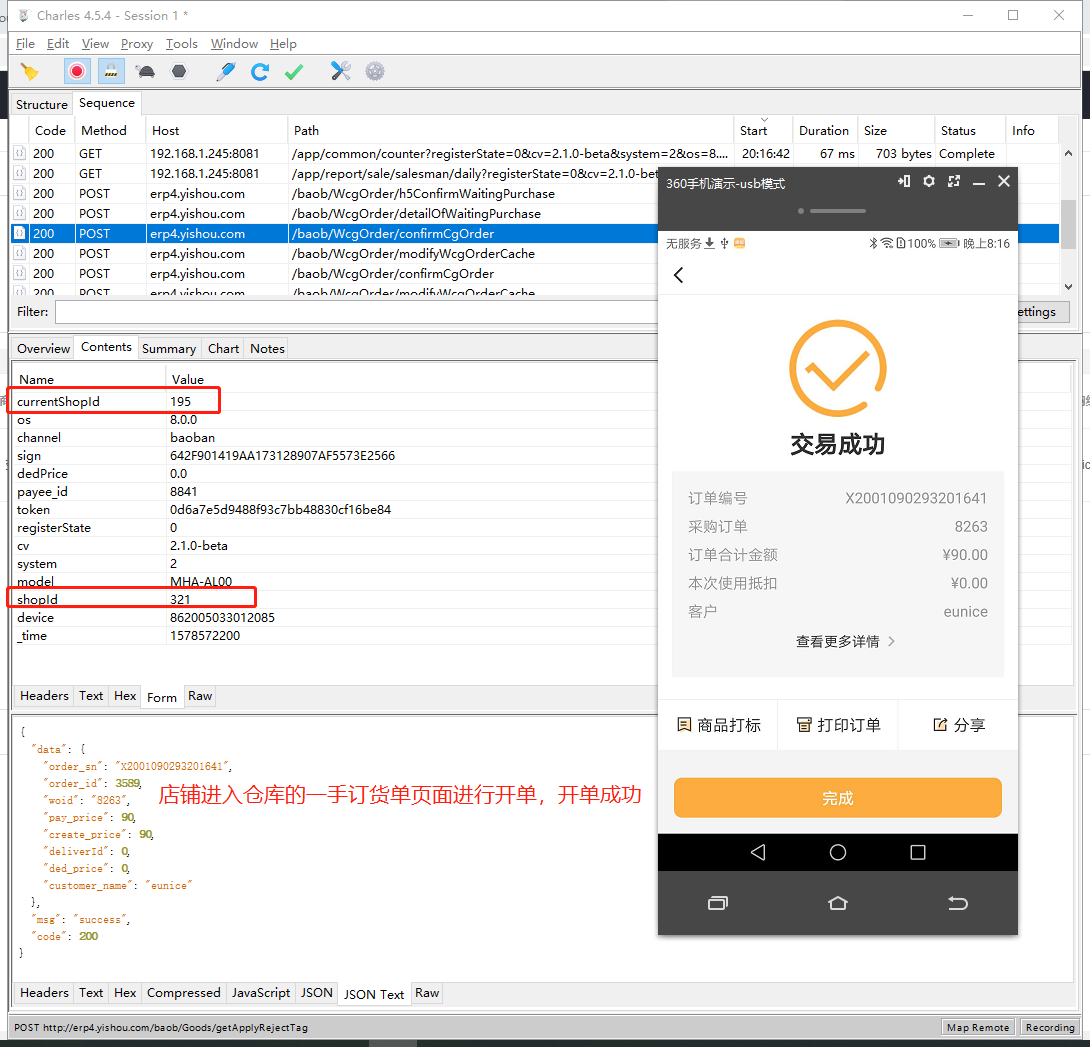Viewport: 1090px width, 1047px height.
Task: Open the Window menu
Action: (234, 44)
